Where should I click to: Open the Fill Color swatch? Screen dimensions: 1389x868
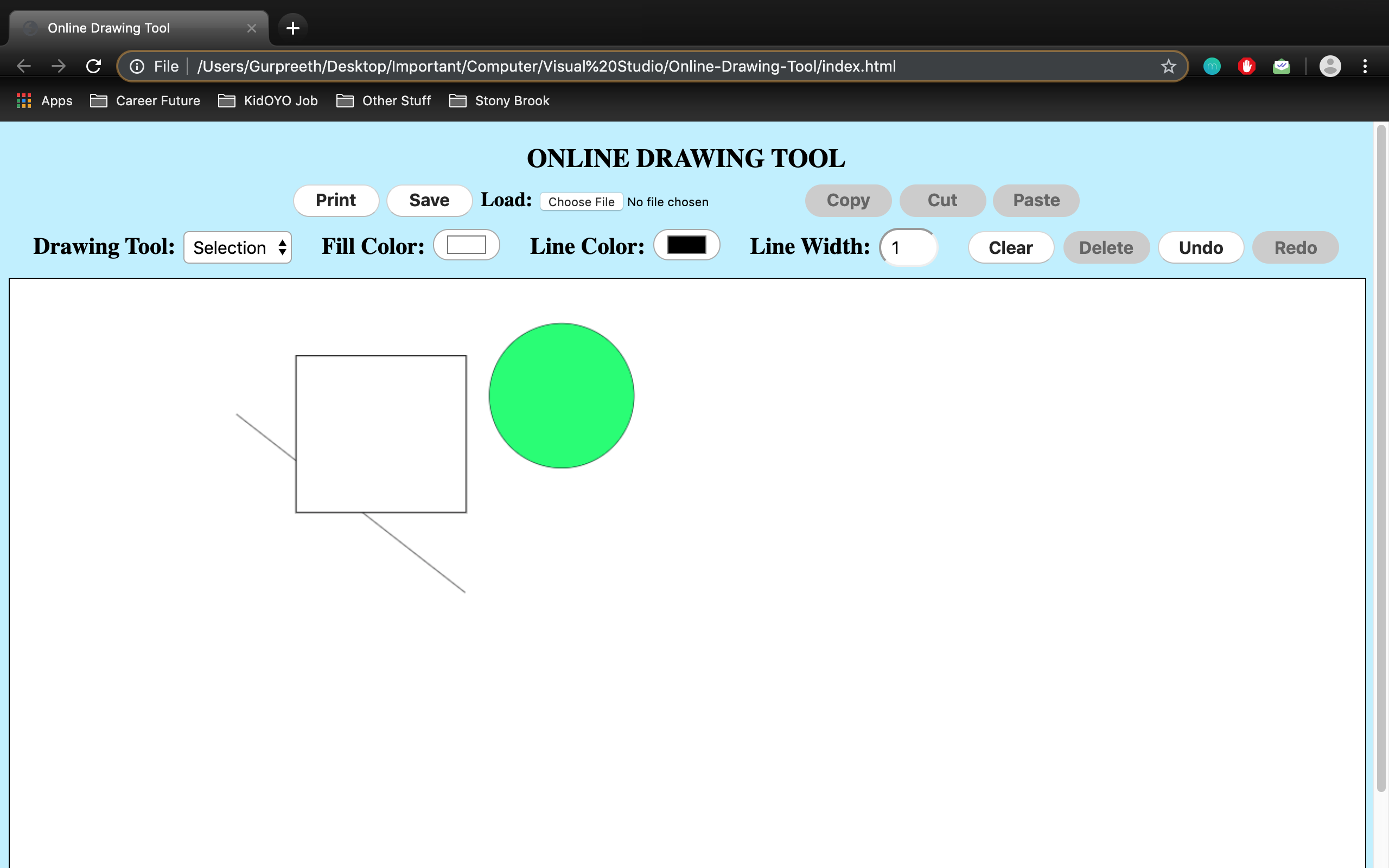(x=466, y=245)
